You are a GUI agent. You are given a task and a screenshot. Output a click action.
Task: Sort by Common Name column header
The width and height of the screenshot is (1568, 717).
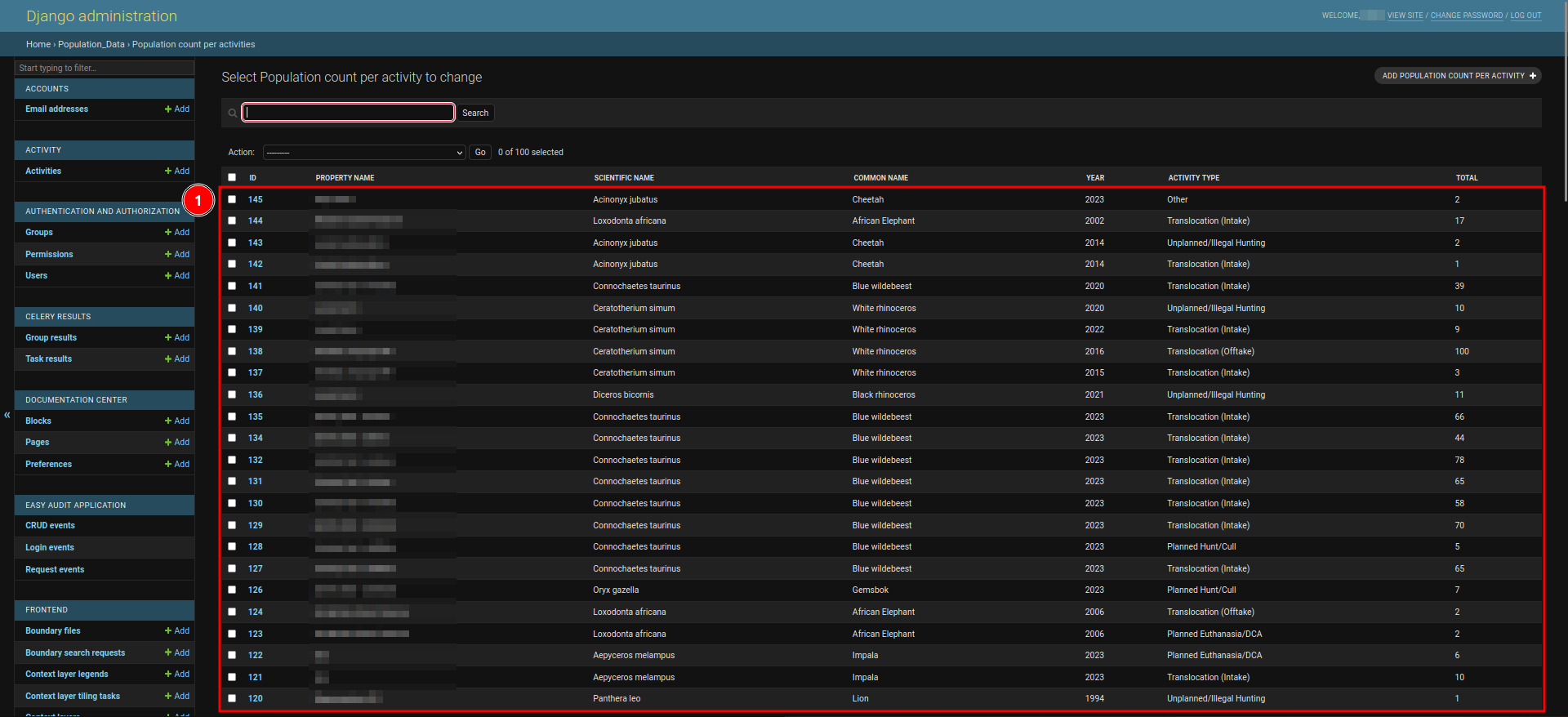click(x=880, y=178)
